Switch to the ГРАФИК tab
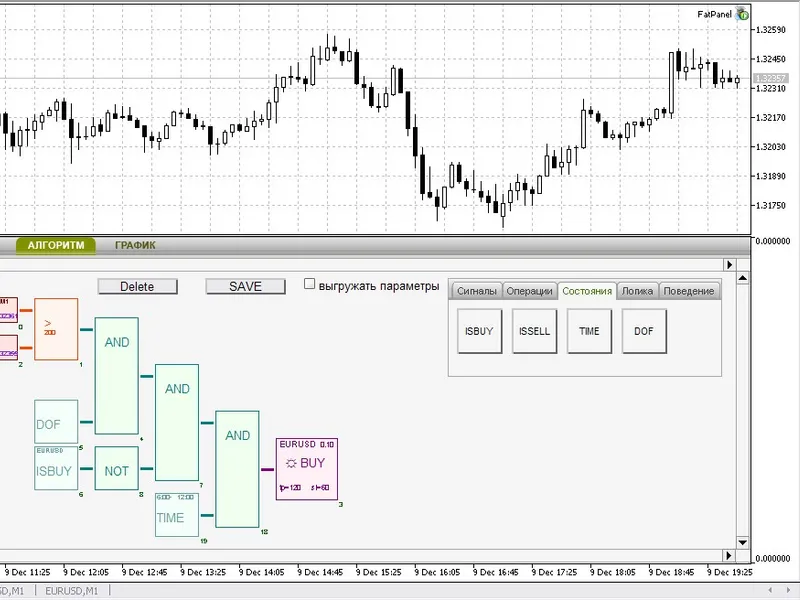This screenshot has width=800, height=600. (x=135, y=245)
